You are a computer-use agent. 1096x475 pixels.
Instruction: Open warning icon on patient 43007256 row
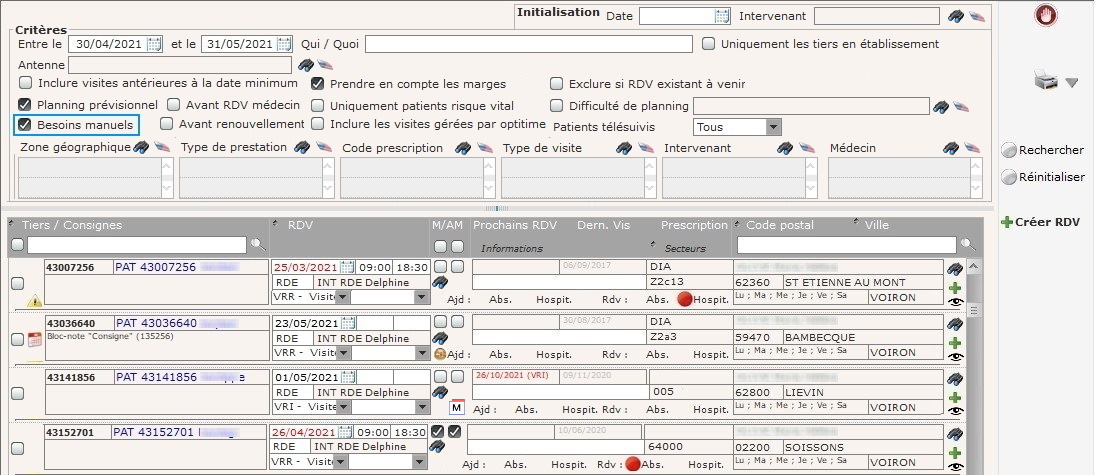click(34, 300)
